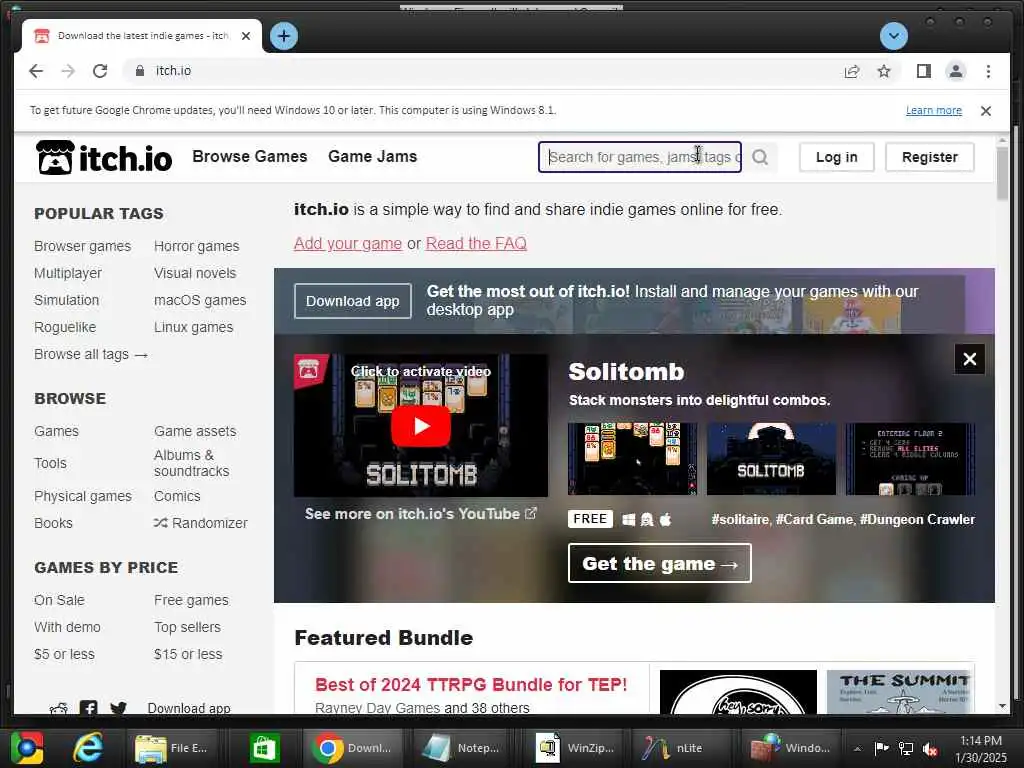Viewport: 1024px width, 768px height.
Task: Click Learn more in update bar
Action: click(934, 110)
